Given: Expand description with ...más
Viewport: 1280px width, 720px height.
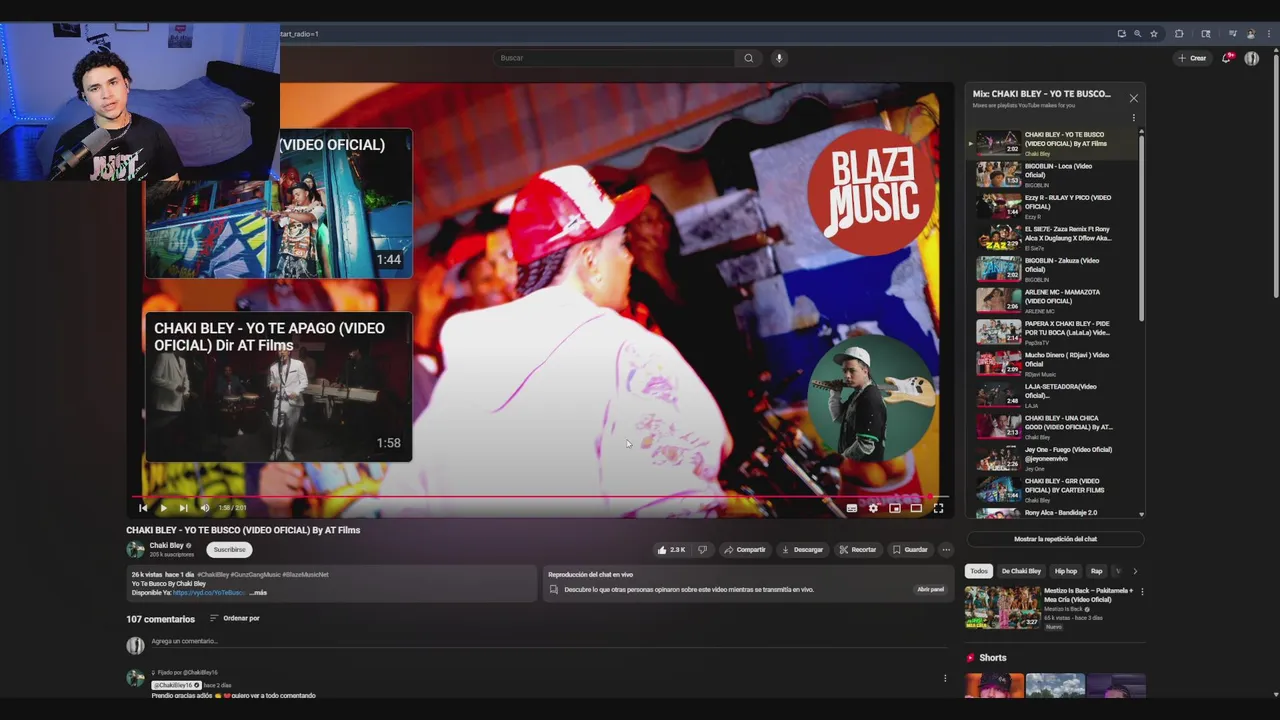Looking at the screenshot, I should point(258,592).
